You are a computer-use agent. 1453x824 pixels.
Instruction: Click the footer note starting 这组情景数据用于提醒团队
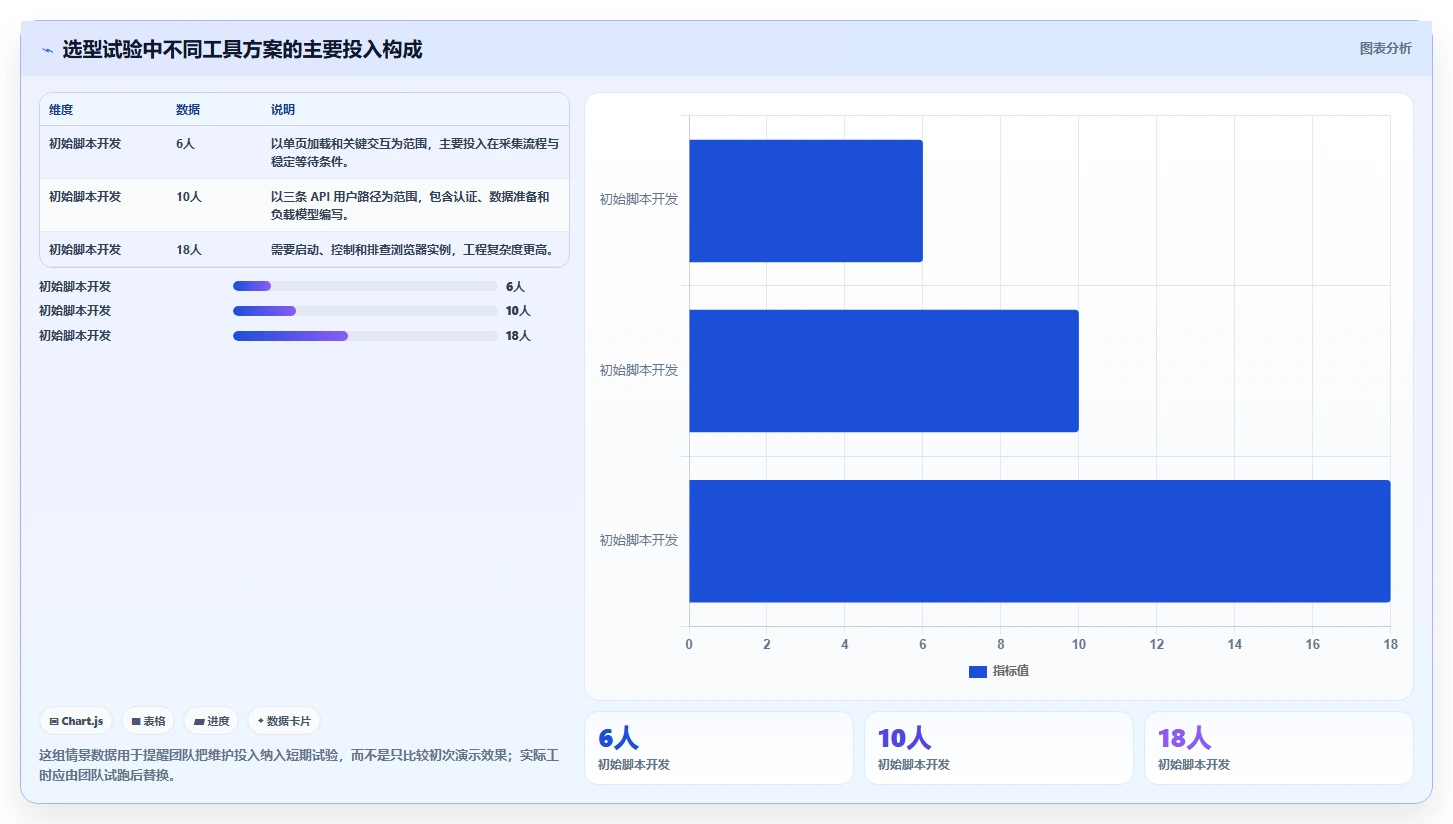(x=298, y=765)
